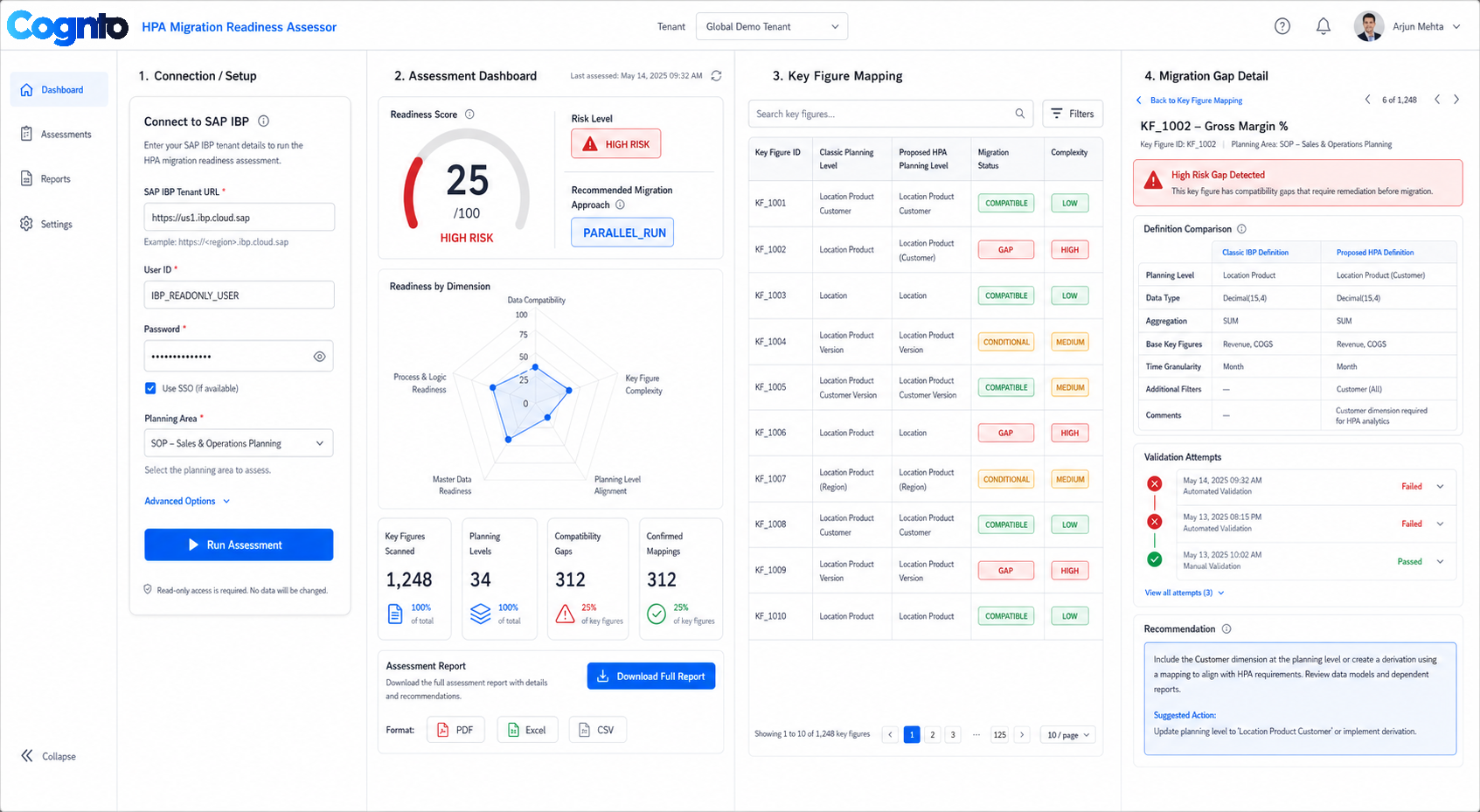Click next page arrow in key figures pagination
This screenshot has height=812, width=1480.
1022,735
